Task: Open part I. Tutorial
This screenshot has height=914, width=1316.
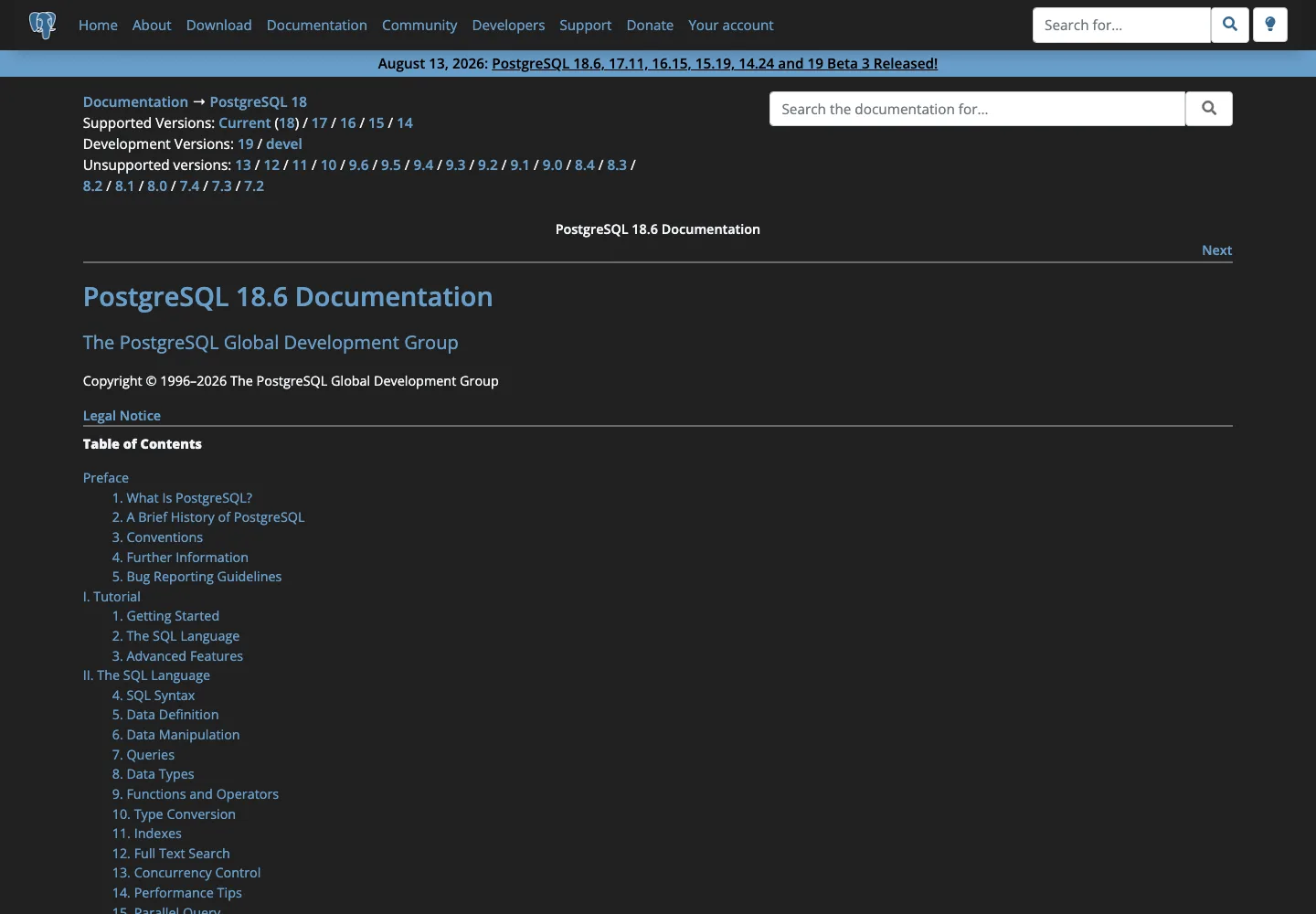Action: coord(111,596)
